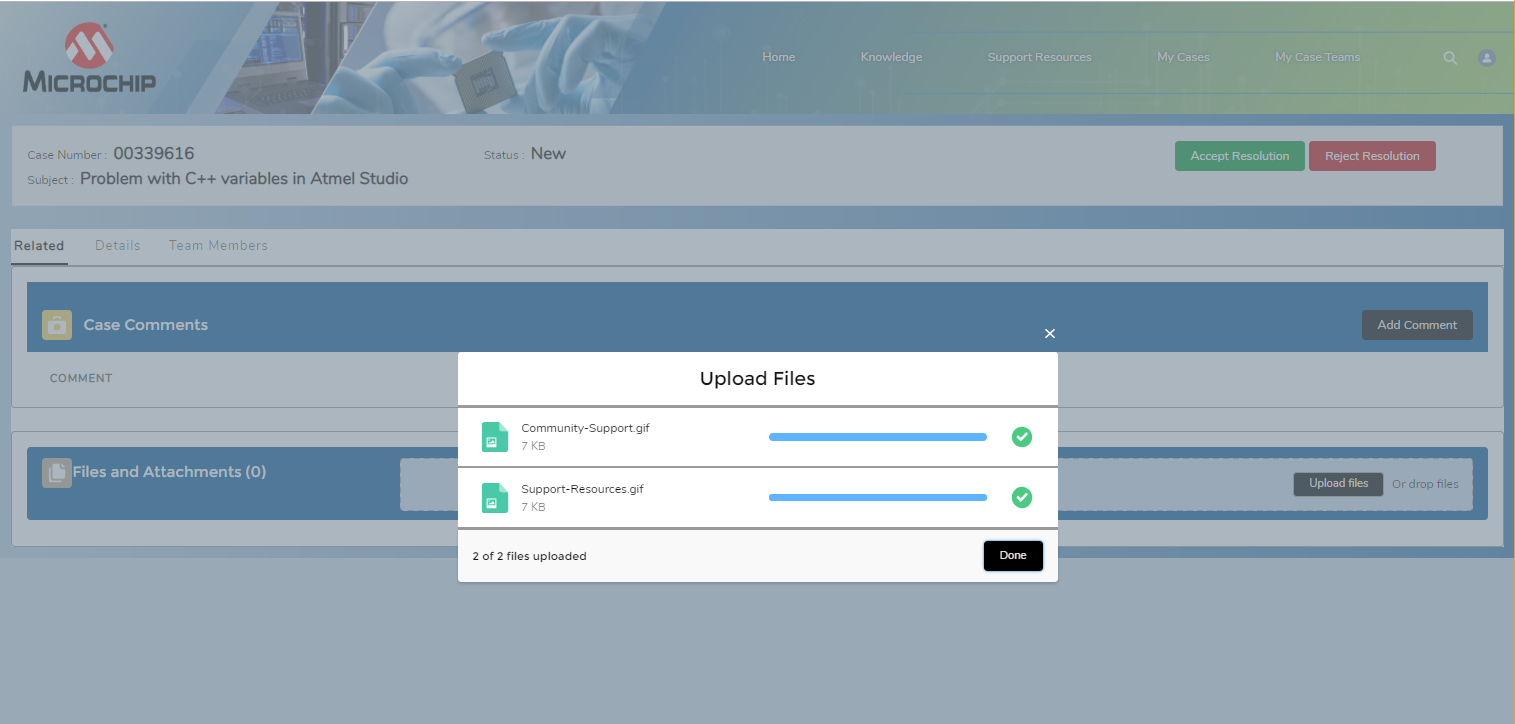Go to Home in navigation

coord(778,57)
